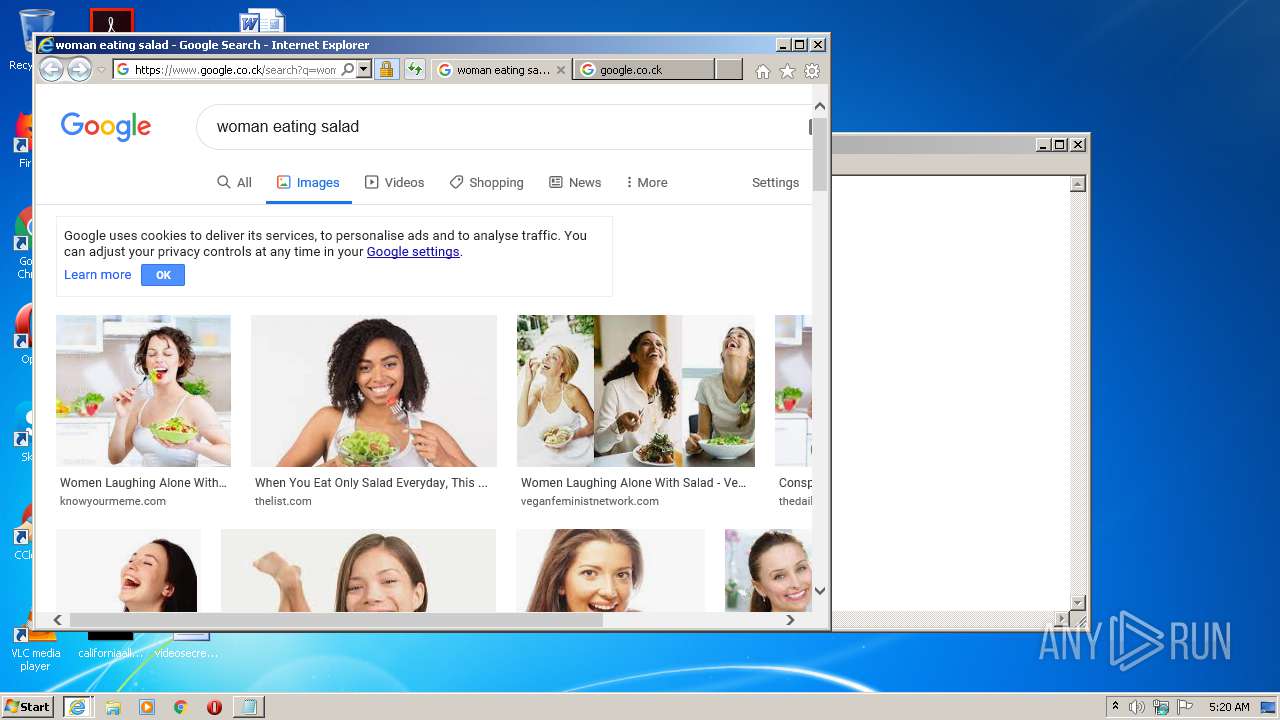Image resolution: width=1280 pixels, height=720 pixels.
Task: Click the Google logo
Action: pyautogui.click(x=106, y=127)
